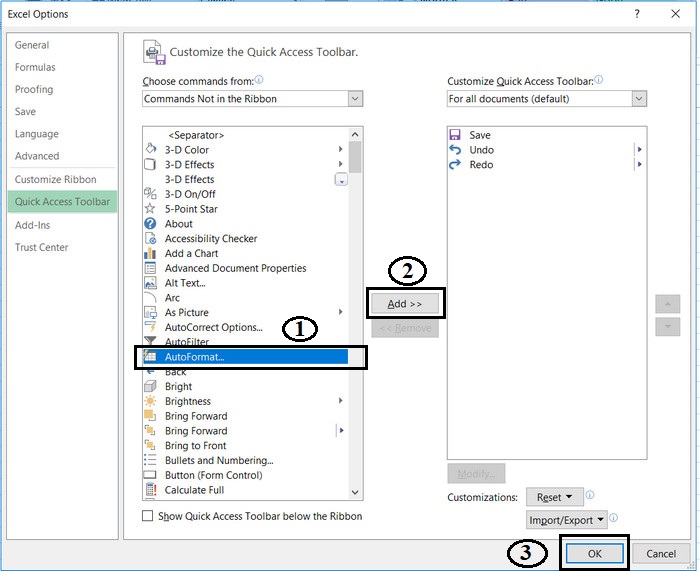Screen dimensions: 700x571
Task: Click the Move Up arrow button
Action: point(667,304)
